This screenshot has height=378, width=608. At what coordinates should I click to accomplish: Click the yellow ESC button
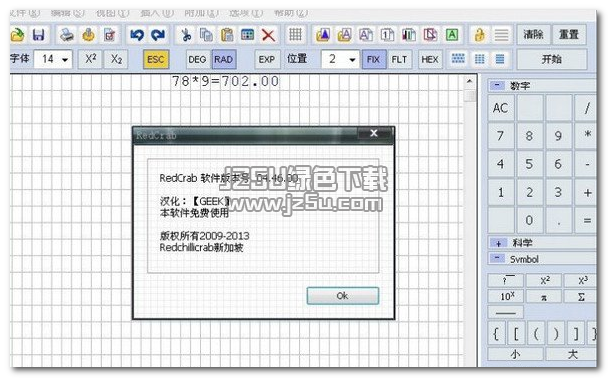coord(155,59)
